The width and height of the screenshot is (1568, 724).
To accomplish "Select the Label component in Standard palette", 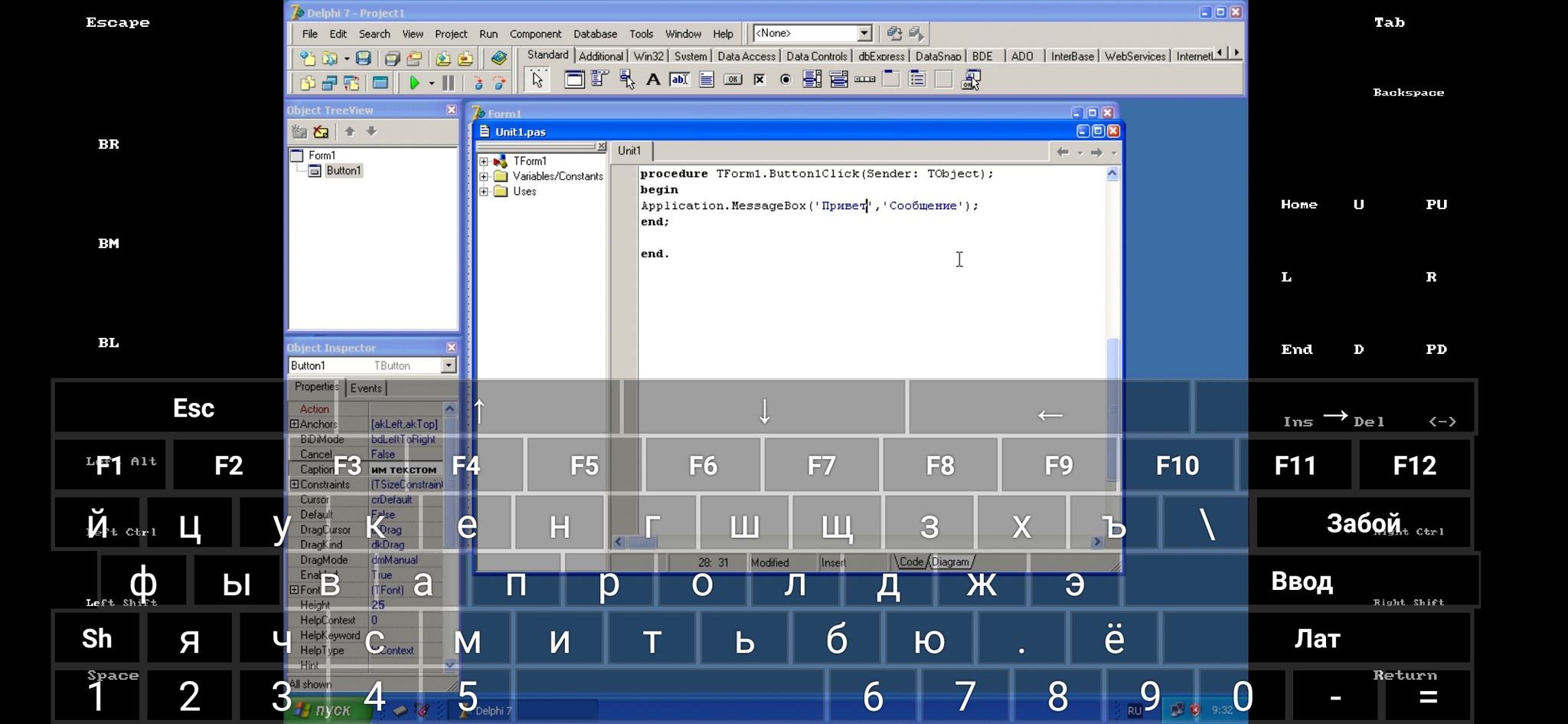I will [x=653, y=80].
